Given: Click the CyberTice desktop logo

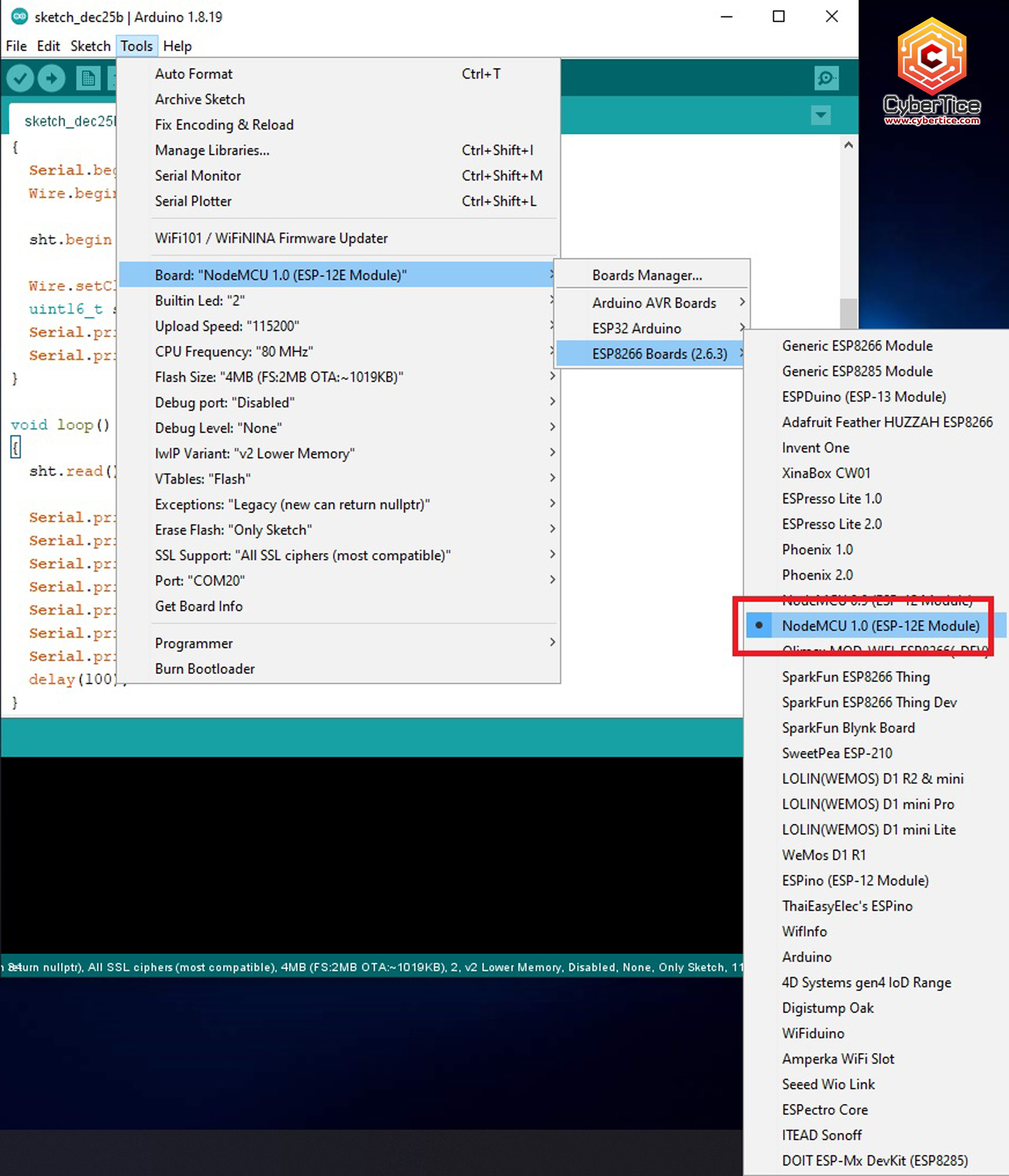Looking at the screenshot, I should tap(932, 72).
